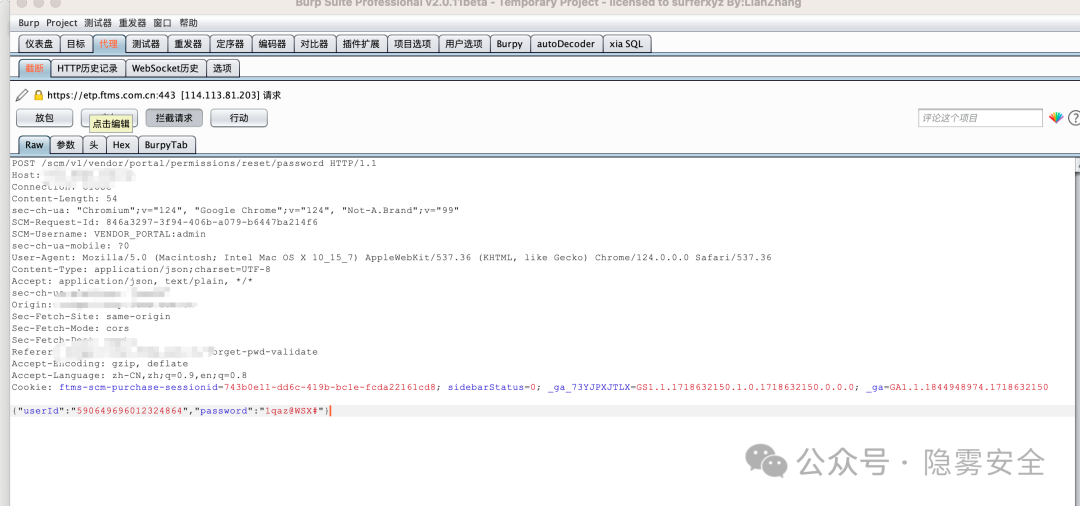The height and width of the screenshot is (506, 1080).
Task: Switch to the 编码器 tab
Action: click(x=273, y=44)
